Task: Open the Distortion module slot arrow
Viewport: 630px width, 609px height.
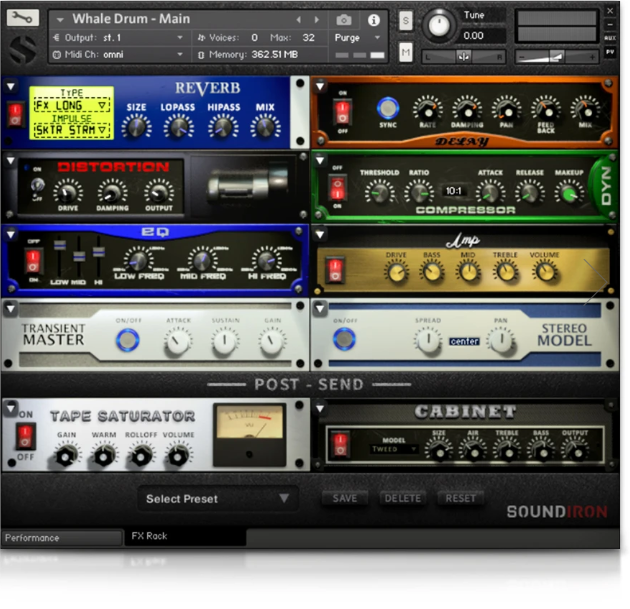Action: pyautogui.click(x=11, y=161)
